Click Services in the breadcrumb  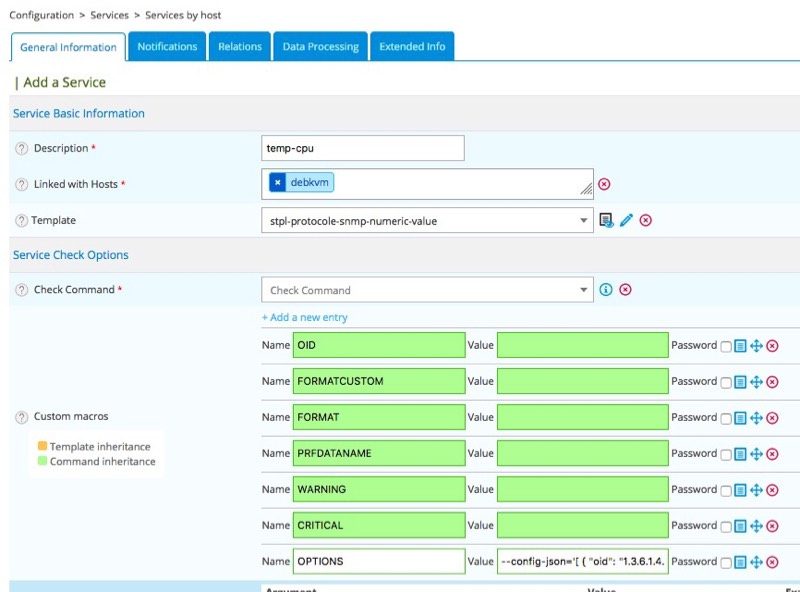pyautogui.click(x=109, y=15)
